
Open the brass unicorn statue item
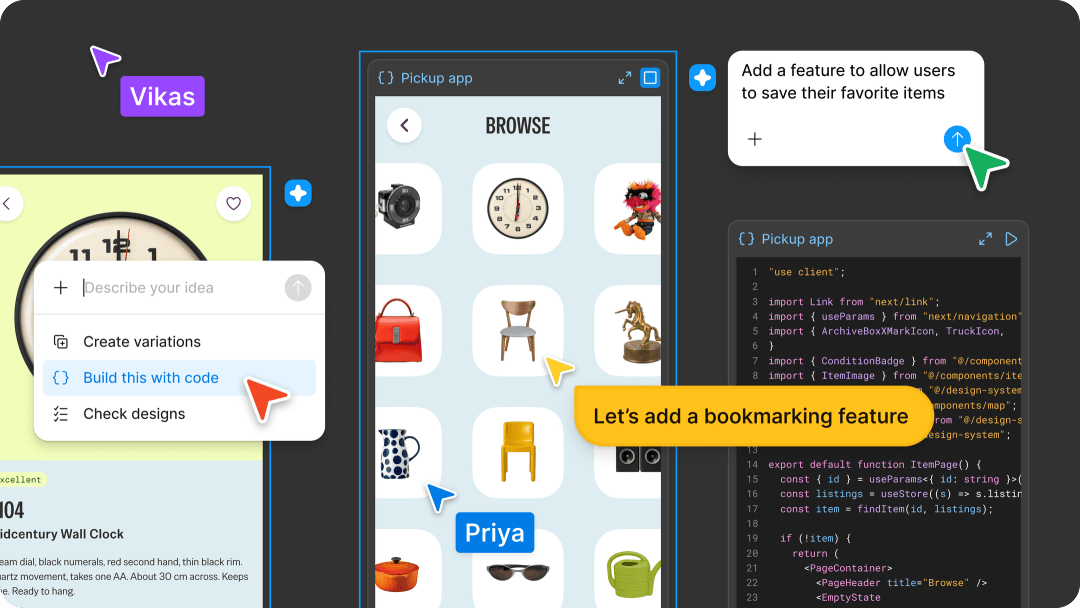[x=627, y=331]
